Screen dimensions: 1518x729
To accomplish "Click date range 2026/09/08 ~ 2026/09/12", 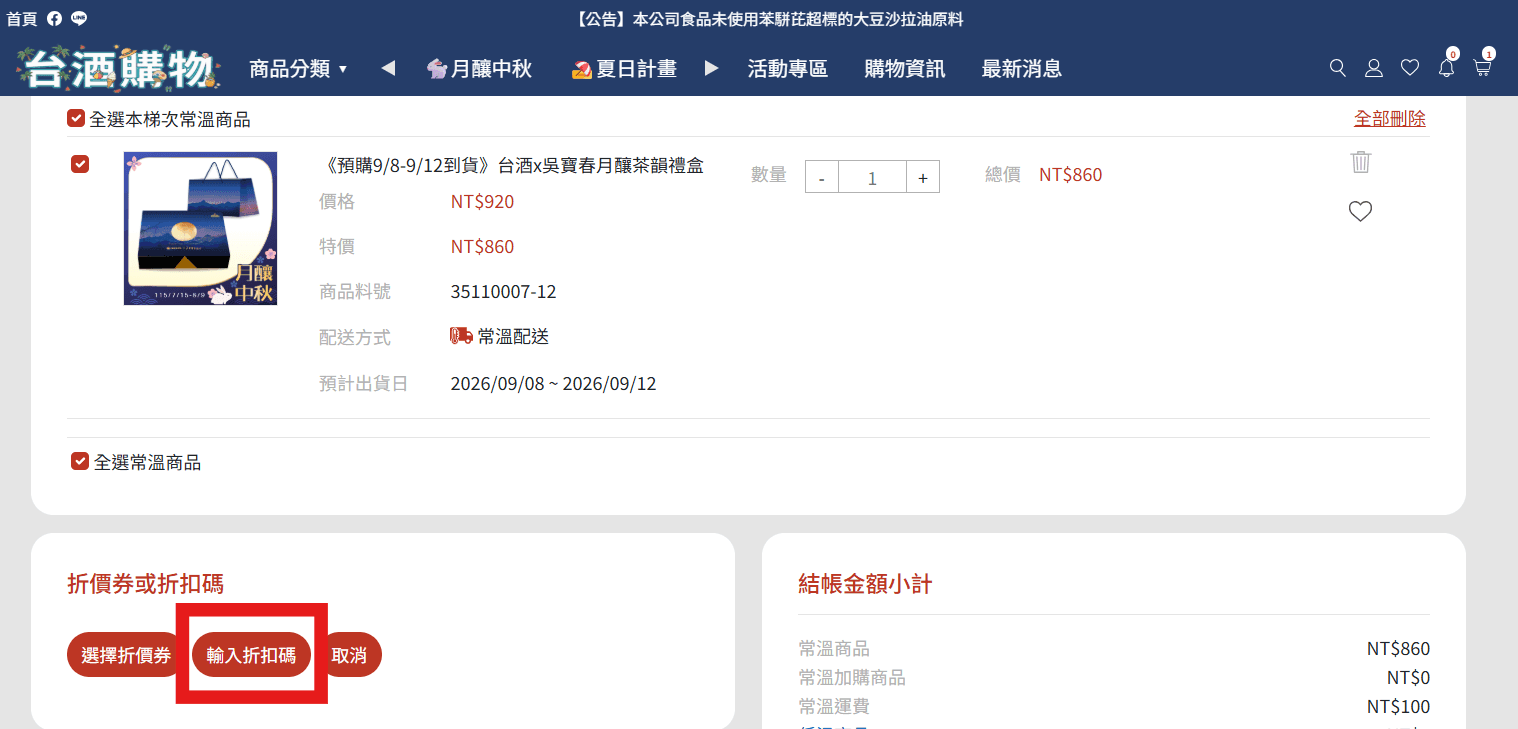I will click(x=554, y=384).
